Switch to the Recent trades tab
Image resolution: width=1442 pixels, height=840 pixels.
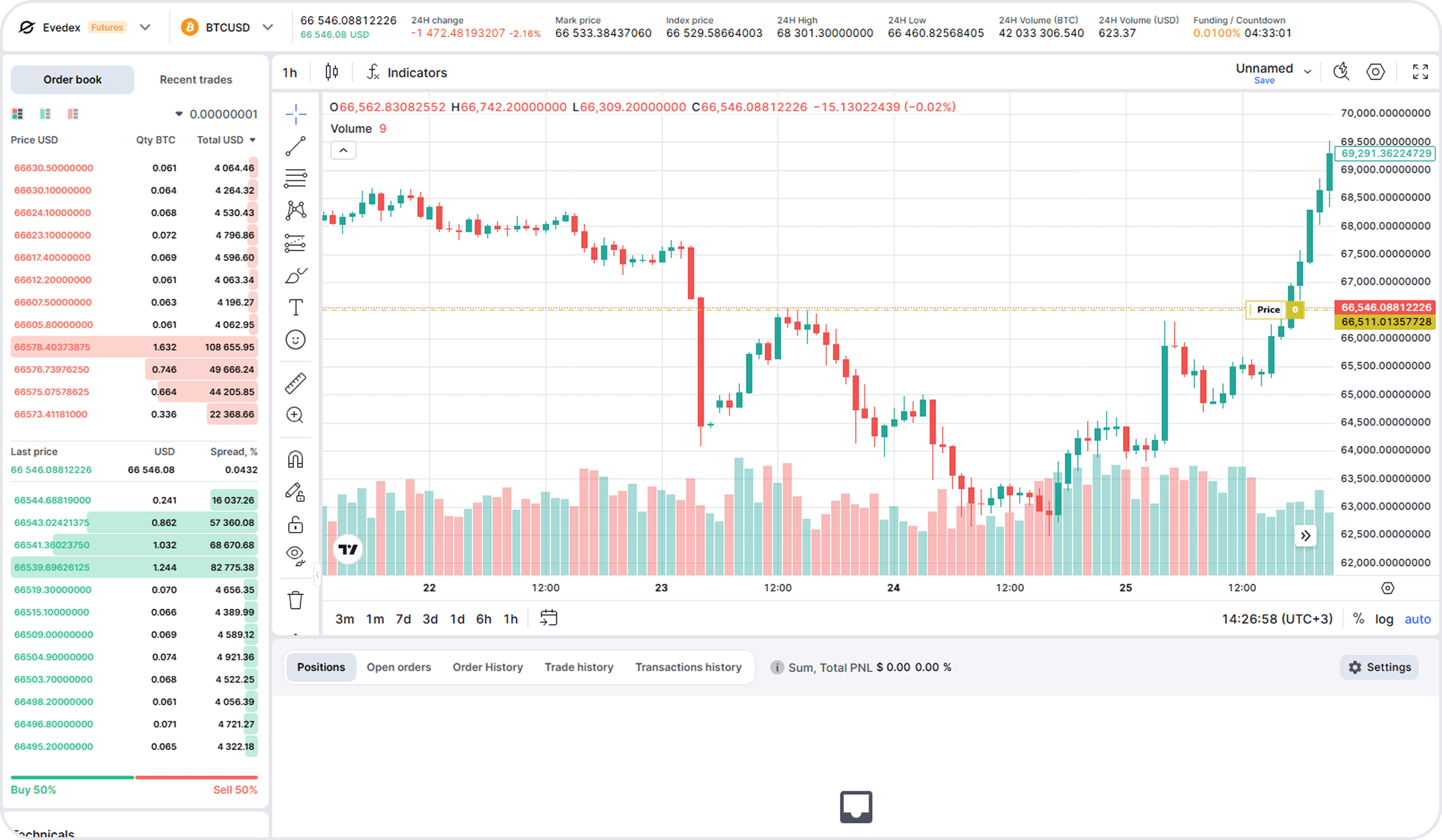click(196, 79)
